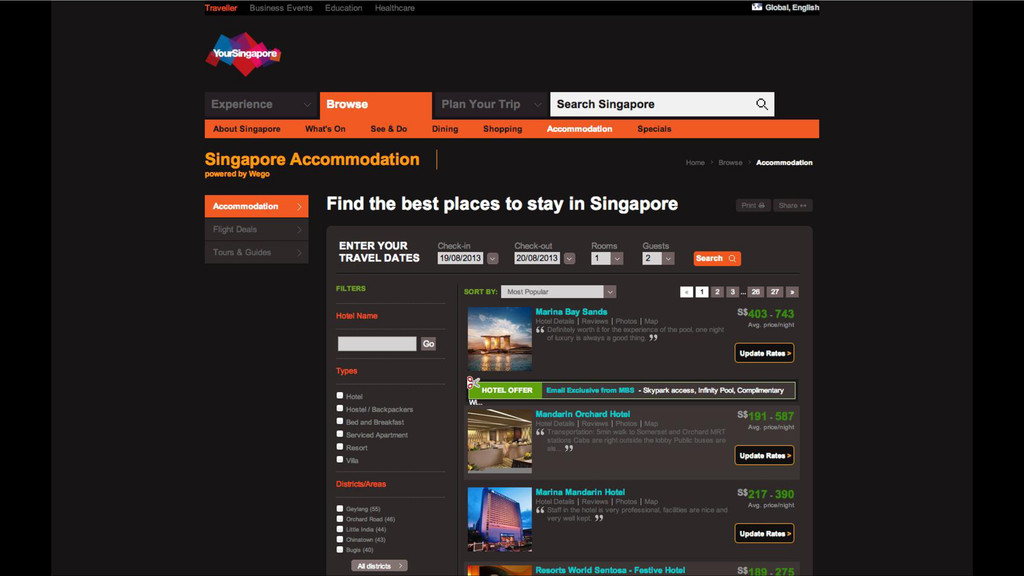The height and width of the screenshot is (576, 1024).
Task: Expand the Plan Your Trip dropdown
Action: pyautogui.click(x=490, y=104)
